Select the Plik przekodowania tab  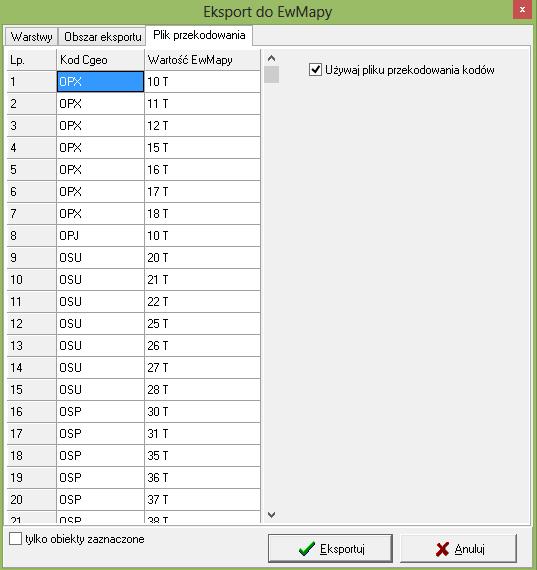pyautogui.click(x=199, y=35)
